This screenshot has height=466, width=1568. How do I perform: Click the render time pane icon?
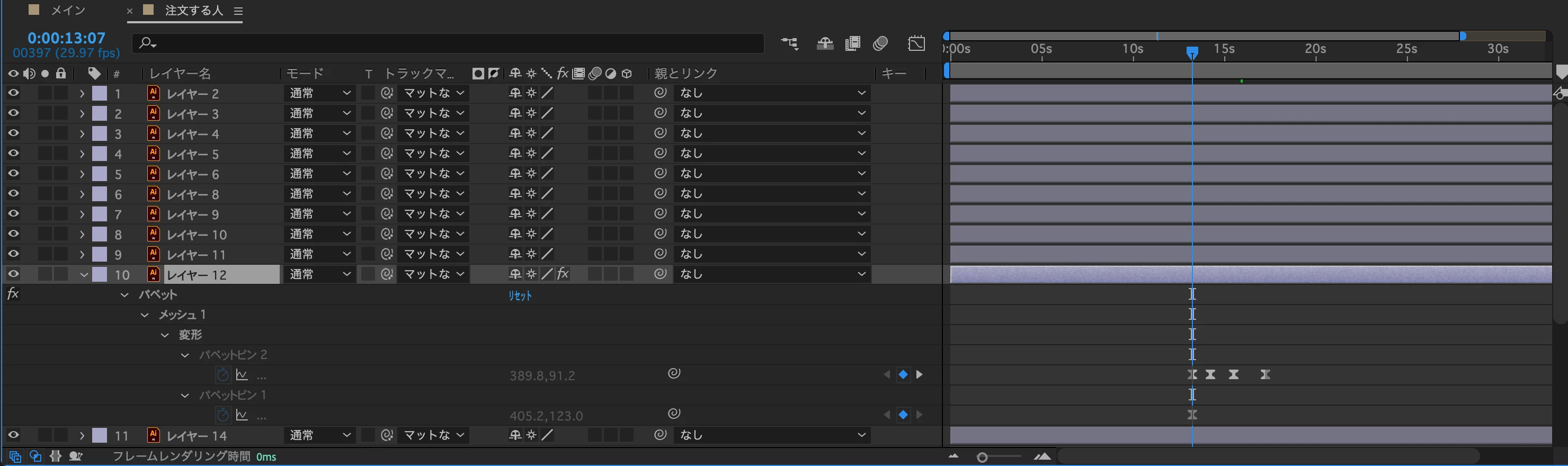tap(76, 456)
